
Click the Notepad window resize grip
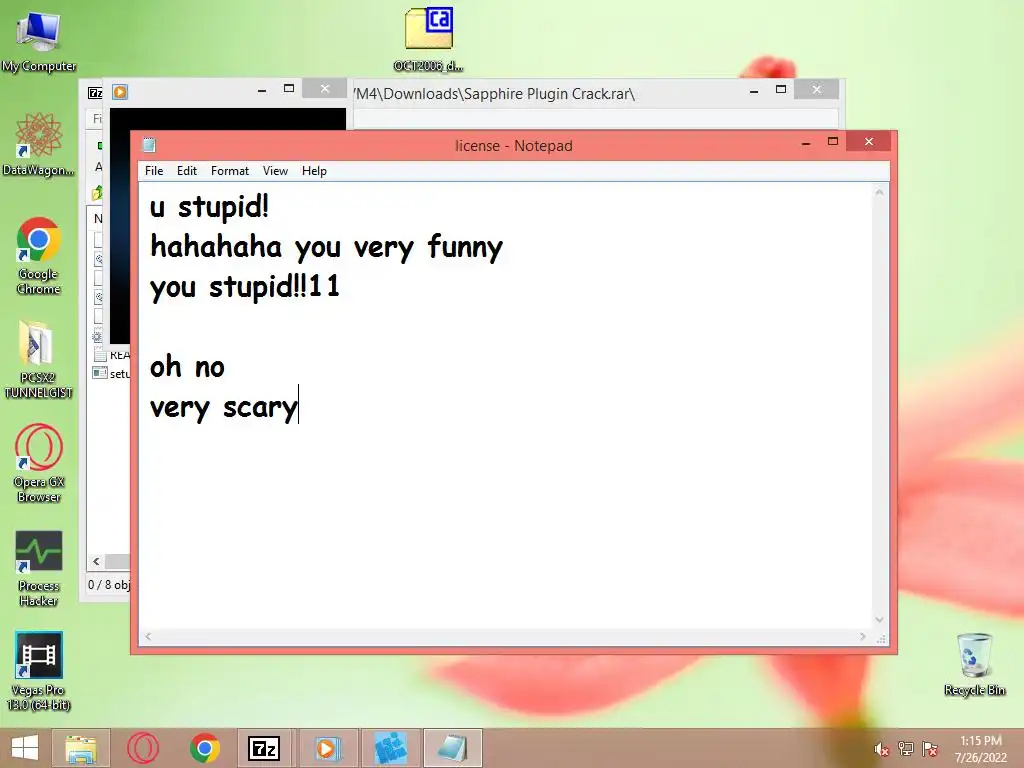pyautogui.click(x=881, y=638)
